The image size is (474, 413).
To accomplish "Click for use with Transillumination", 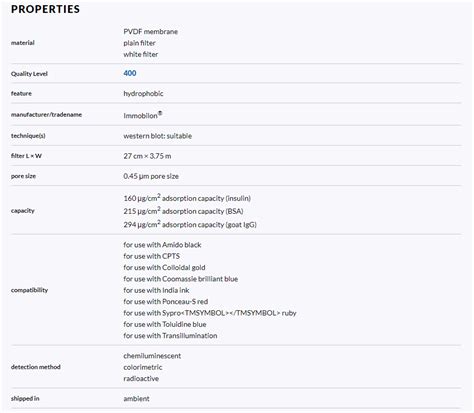I will [x=170, y=336].
